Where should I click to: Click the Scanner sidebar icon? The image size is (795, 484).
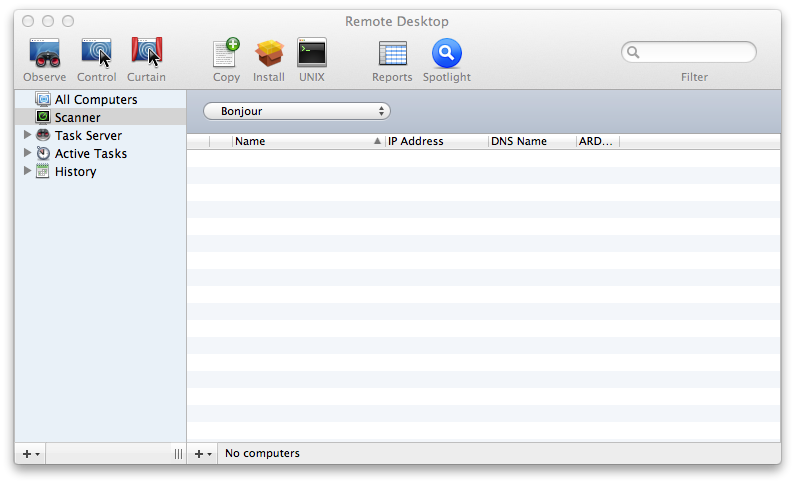(x=43, y=117)
